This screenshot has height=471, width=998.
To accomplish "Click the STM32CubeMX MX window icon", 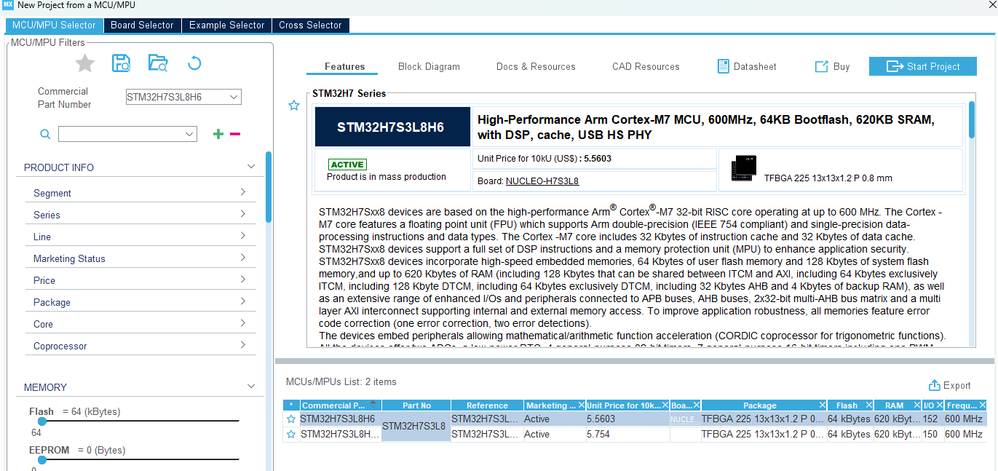I will click(8, 4).
